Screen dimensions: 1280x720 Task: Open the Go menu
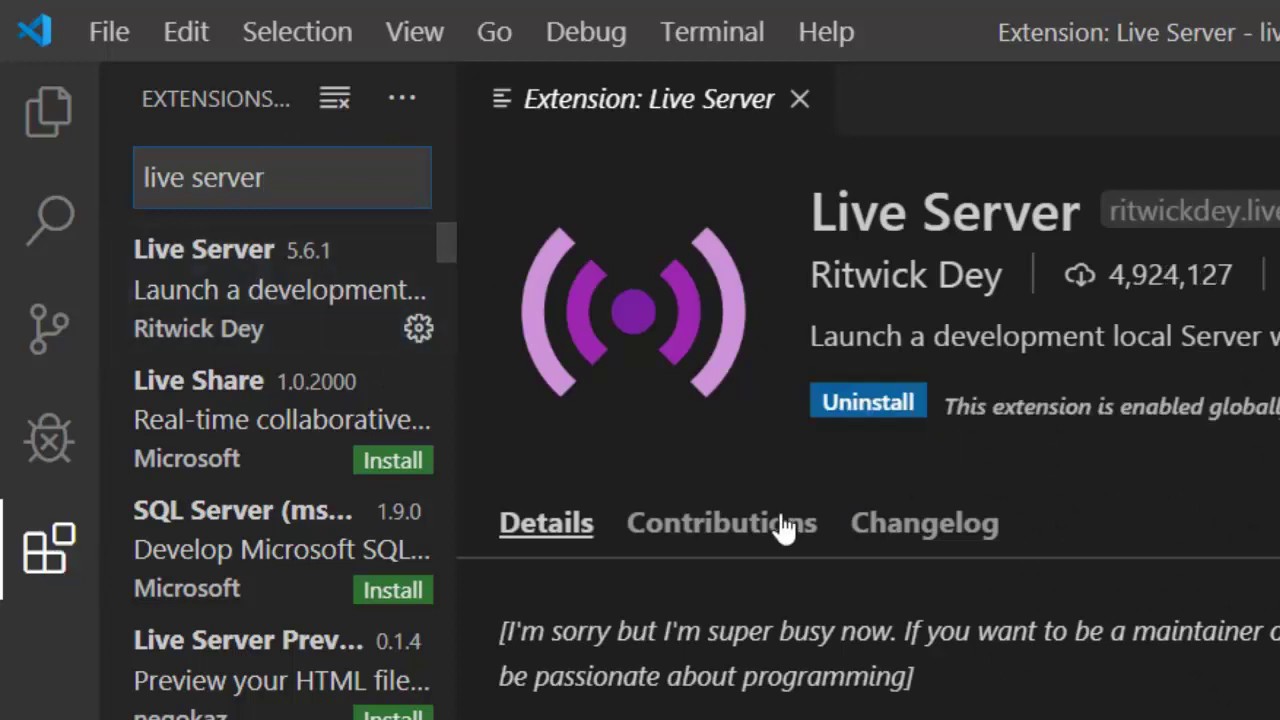coord(494,32)
